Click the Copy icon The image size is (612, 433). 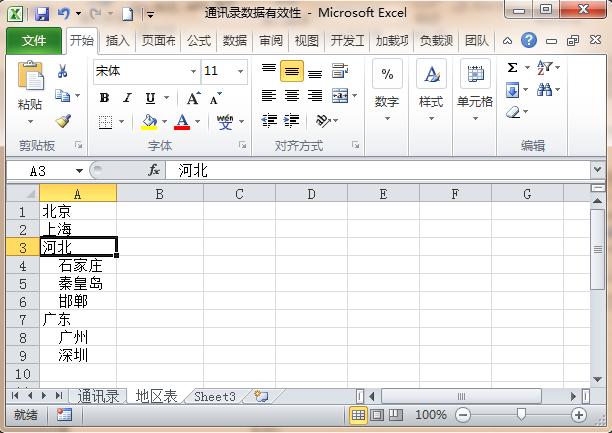pos(62,95)
